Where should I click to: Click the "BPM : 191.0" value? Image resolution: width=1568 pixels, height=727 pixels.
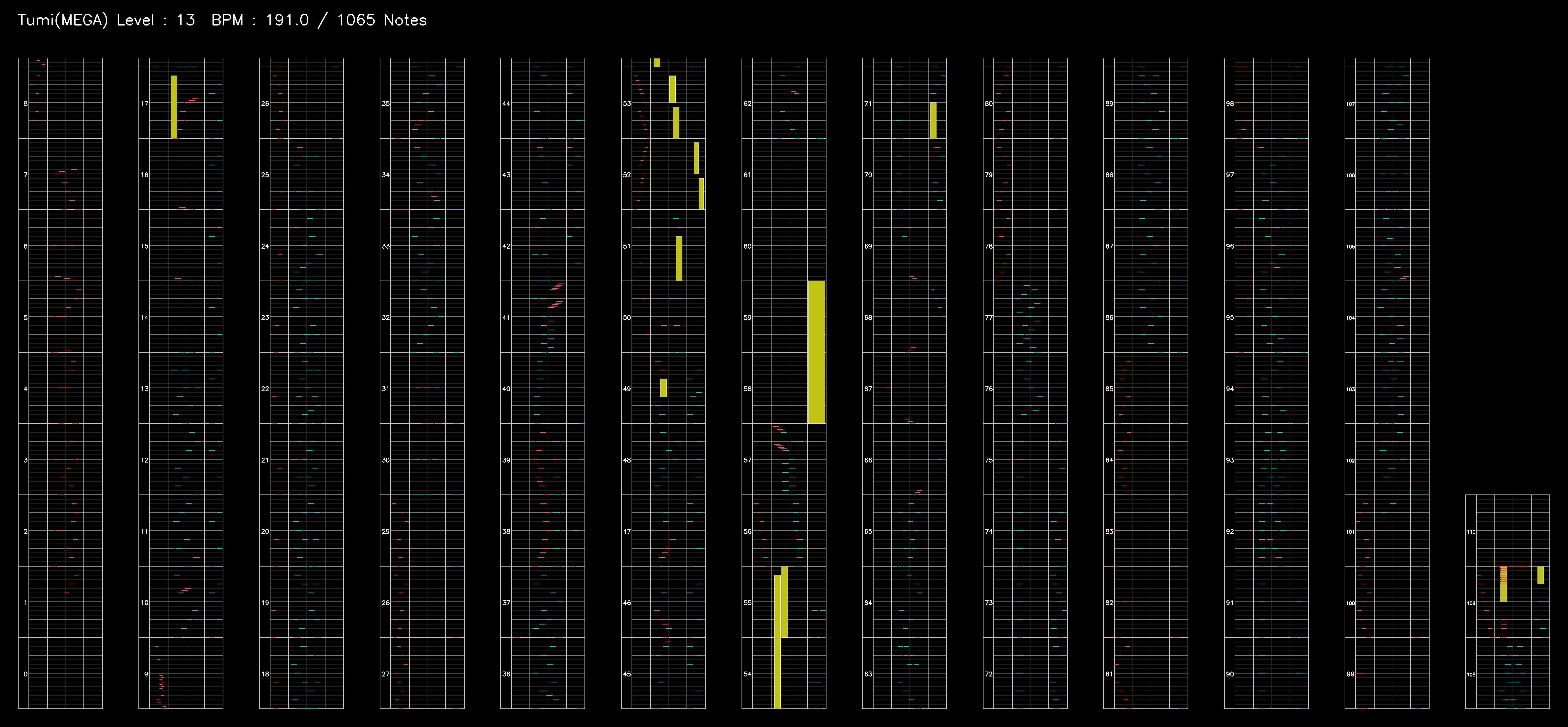click(260, 20)
